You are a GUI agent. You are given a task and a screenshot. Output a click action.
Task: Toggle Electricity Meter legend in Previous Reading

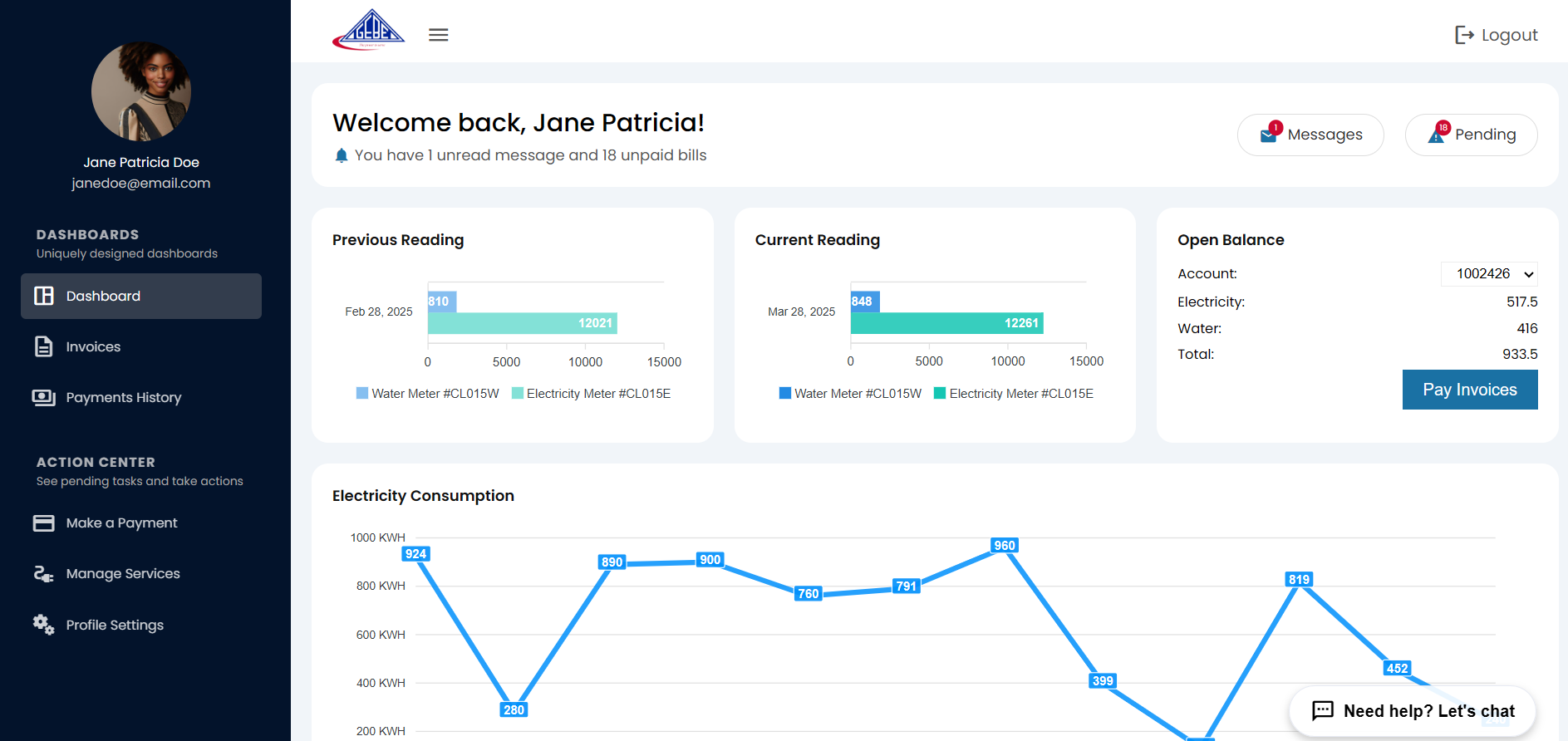click(591, 394)
